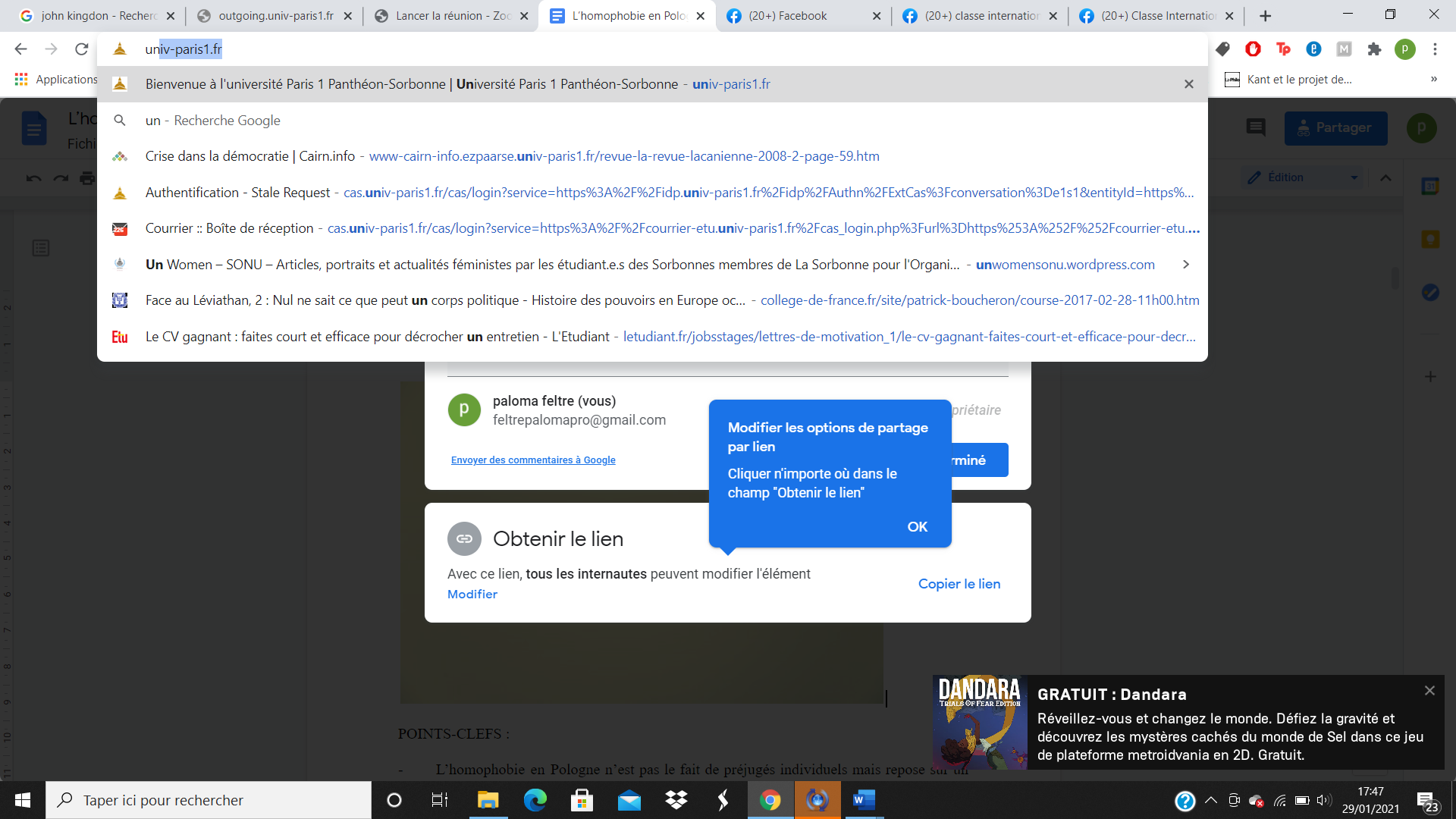Image resolution: width=1456 pixels, height=819 pixels.
Task: Switch to the Lancer la réunion Zoom tab
Action: pos(452,16)
